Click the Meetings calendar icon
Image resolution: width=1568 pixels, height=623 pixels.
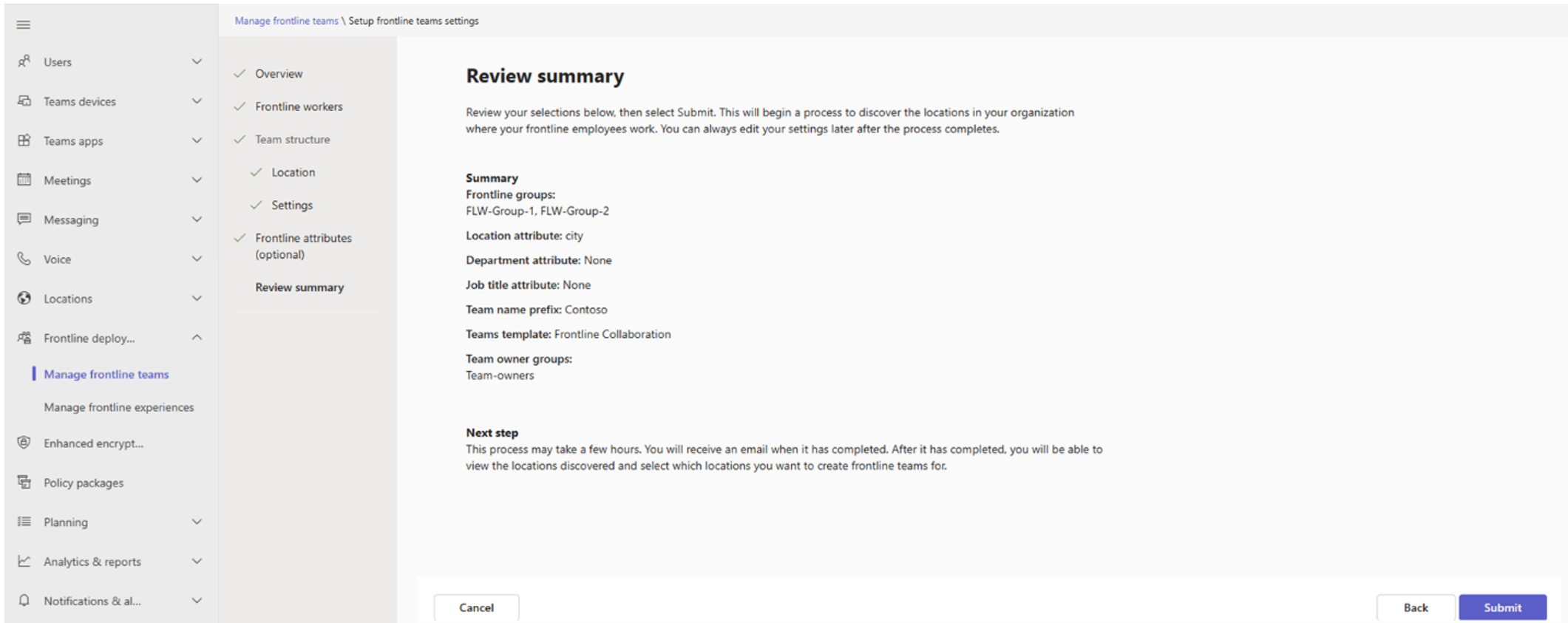coord(24,180)
